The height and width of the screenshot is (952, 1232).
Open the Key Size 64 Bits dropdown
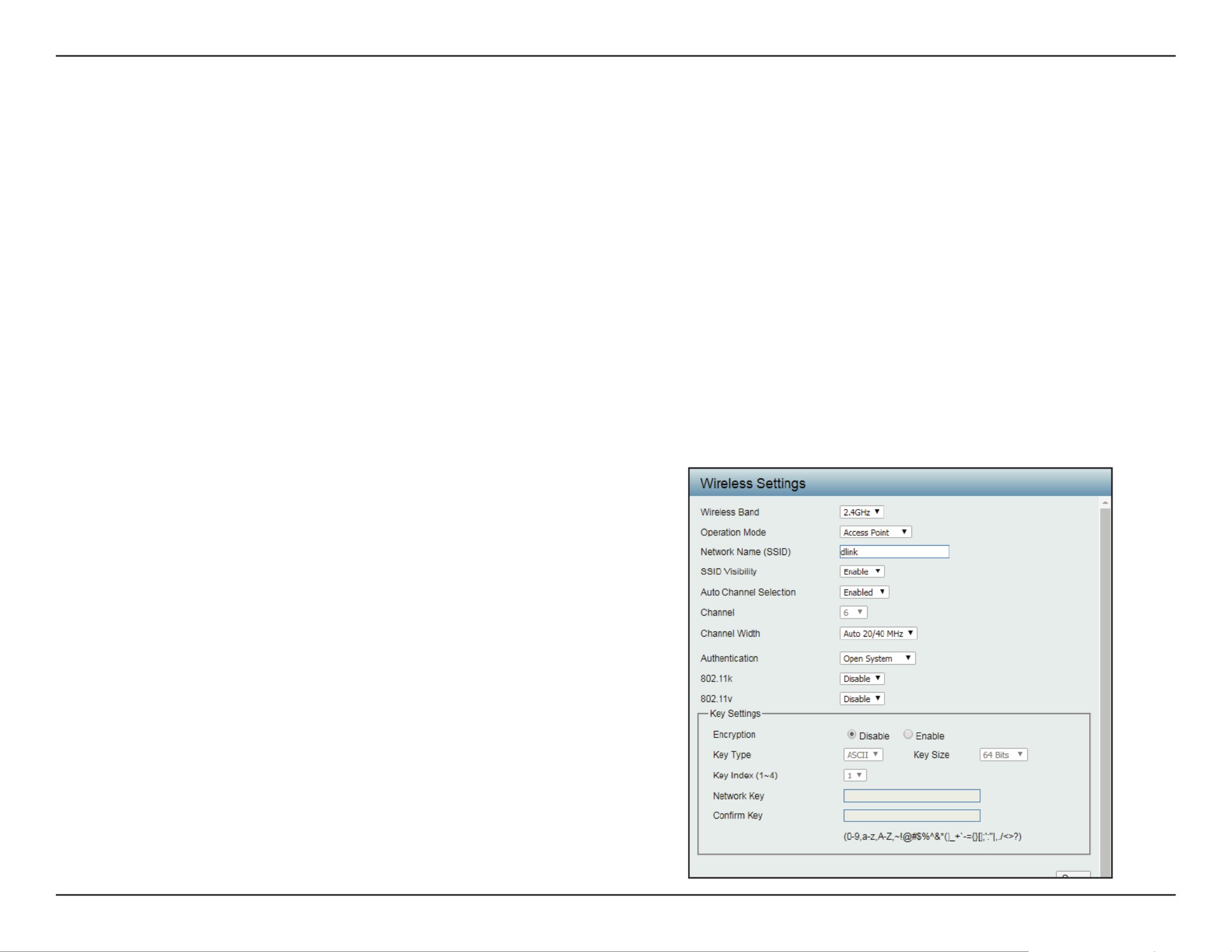pyautogui.click(x=1003, y=754)
